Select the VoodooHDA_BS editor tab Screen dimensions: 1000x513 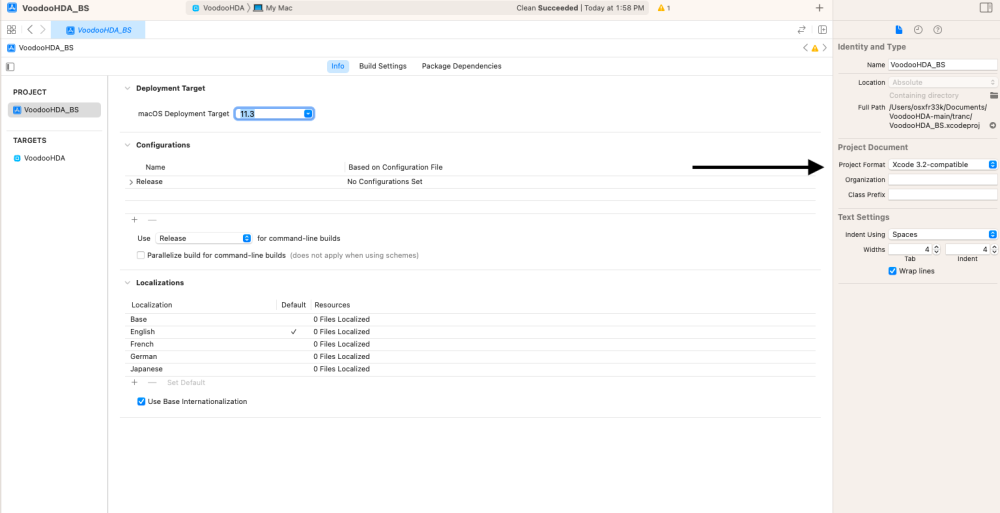[x=98, y=29]
